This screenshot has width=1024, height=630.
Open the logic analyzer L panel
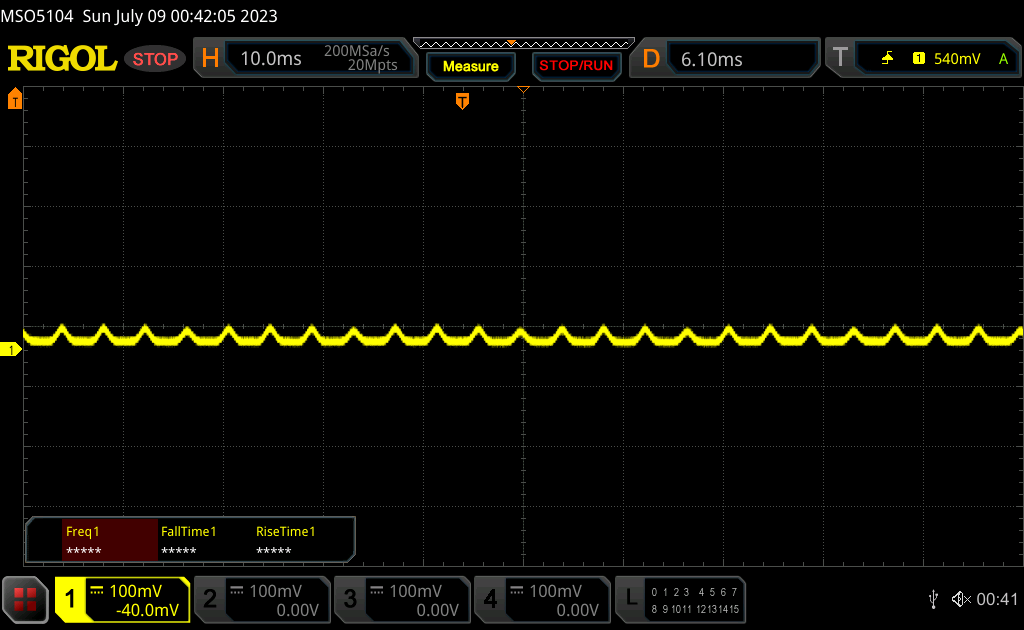pyautogui.click(x=630, y=599)
